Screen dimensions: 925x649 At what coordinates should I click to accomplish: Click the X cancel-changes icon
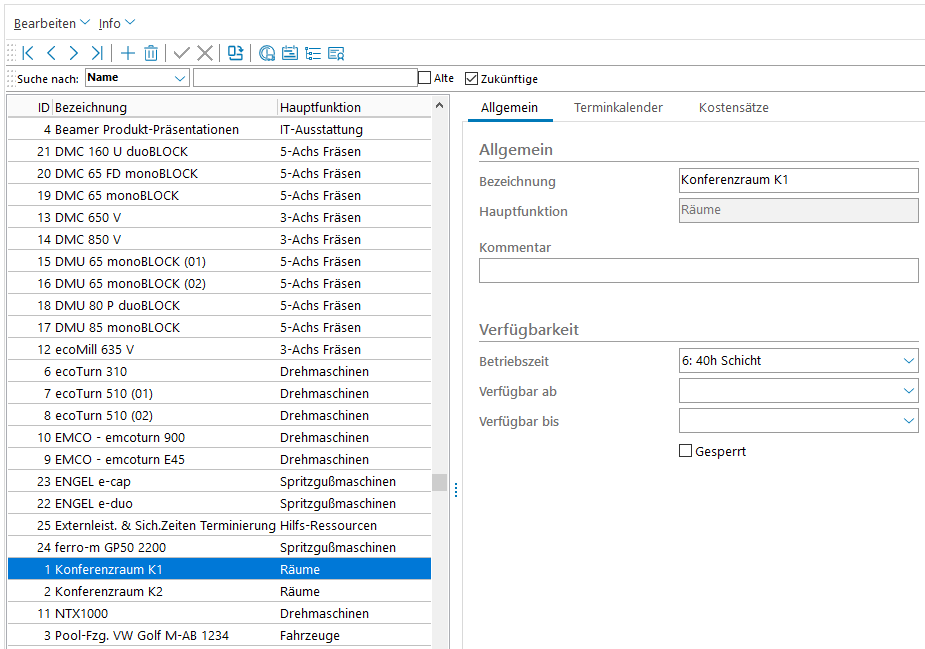pos(204,53)
